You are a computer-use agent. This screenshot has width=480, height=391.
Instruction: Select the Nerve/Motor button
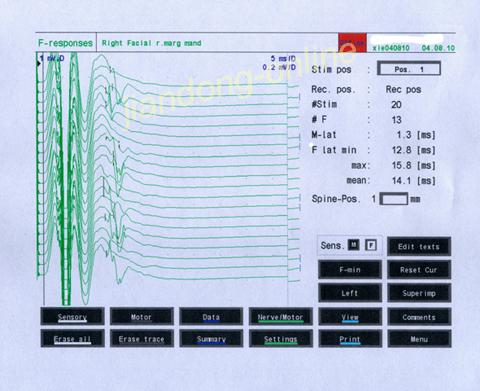point(281,316)
